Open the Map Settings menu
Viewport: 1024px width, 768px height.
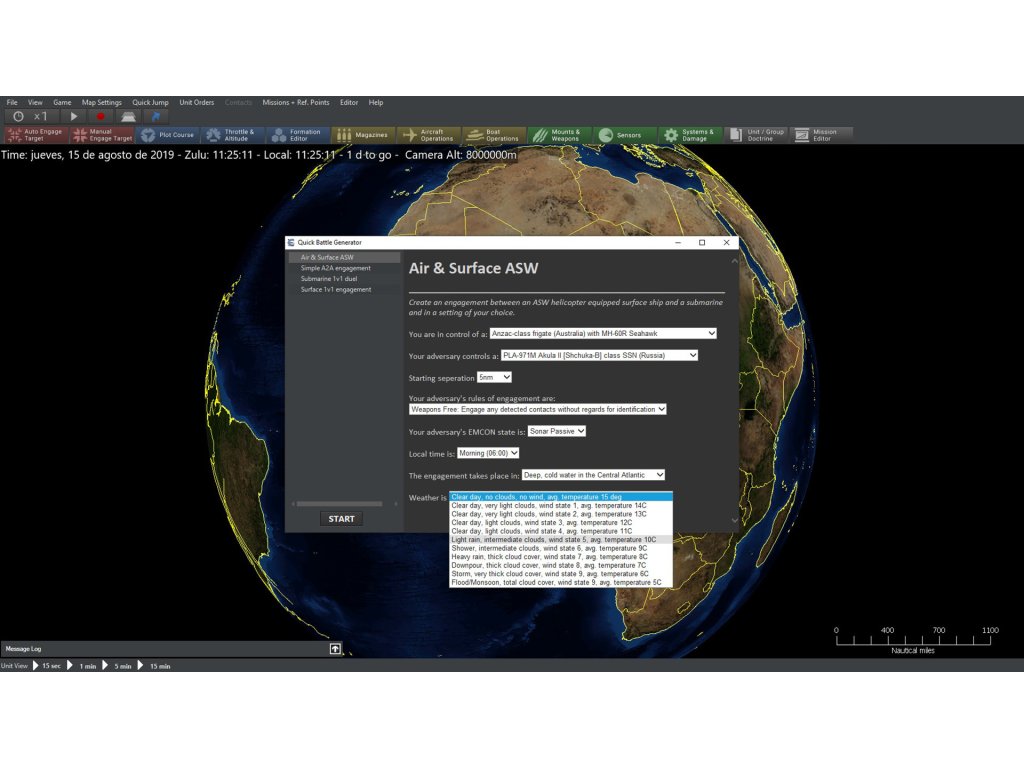click(x=102, y=103)
